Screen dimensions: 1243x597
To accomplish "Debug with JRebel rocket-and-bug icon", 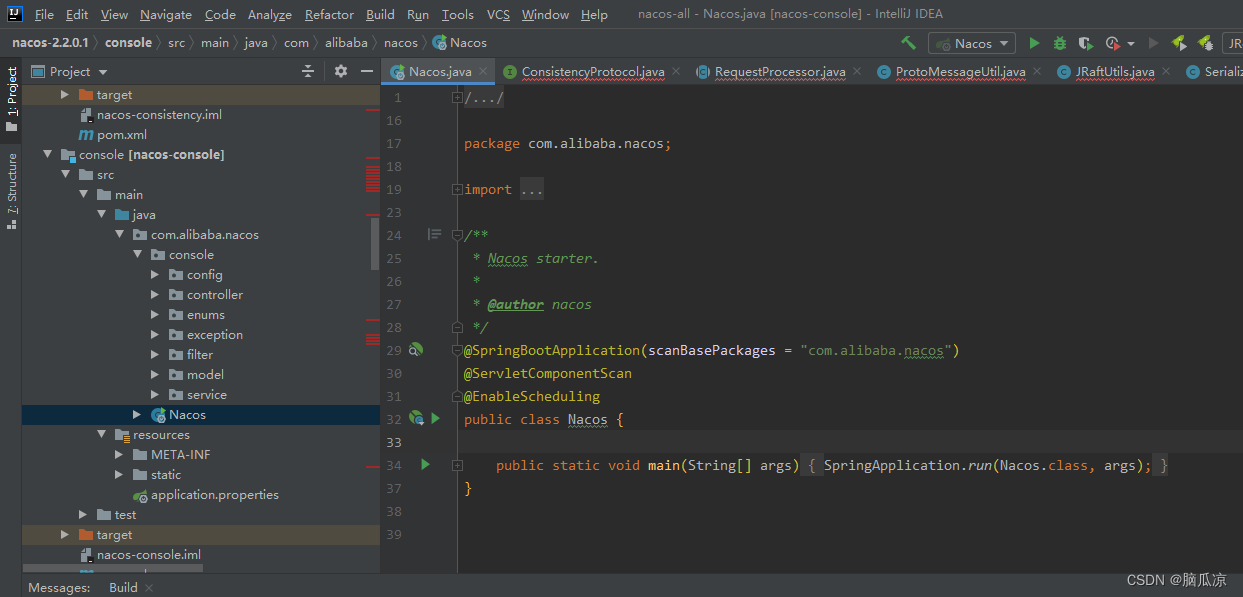I will point(1206,43).
